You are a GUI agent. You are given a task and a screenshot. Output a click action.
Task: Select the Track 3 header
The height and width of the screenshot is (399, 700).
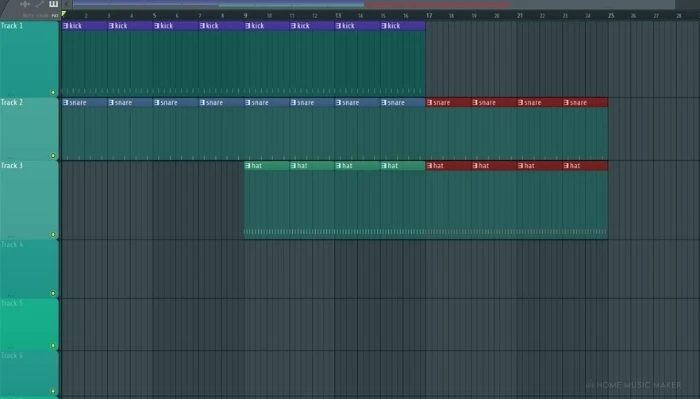coord(29,200)
